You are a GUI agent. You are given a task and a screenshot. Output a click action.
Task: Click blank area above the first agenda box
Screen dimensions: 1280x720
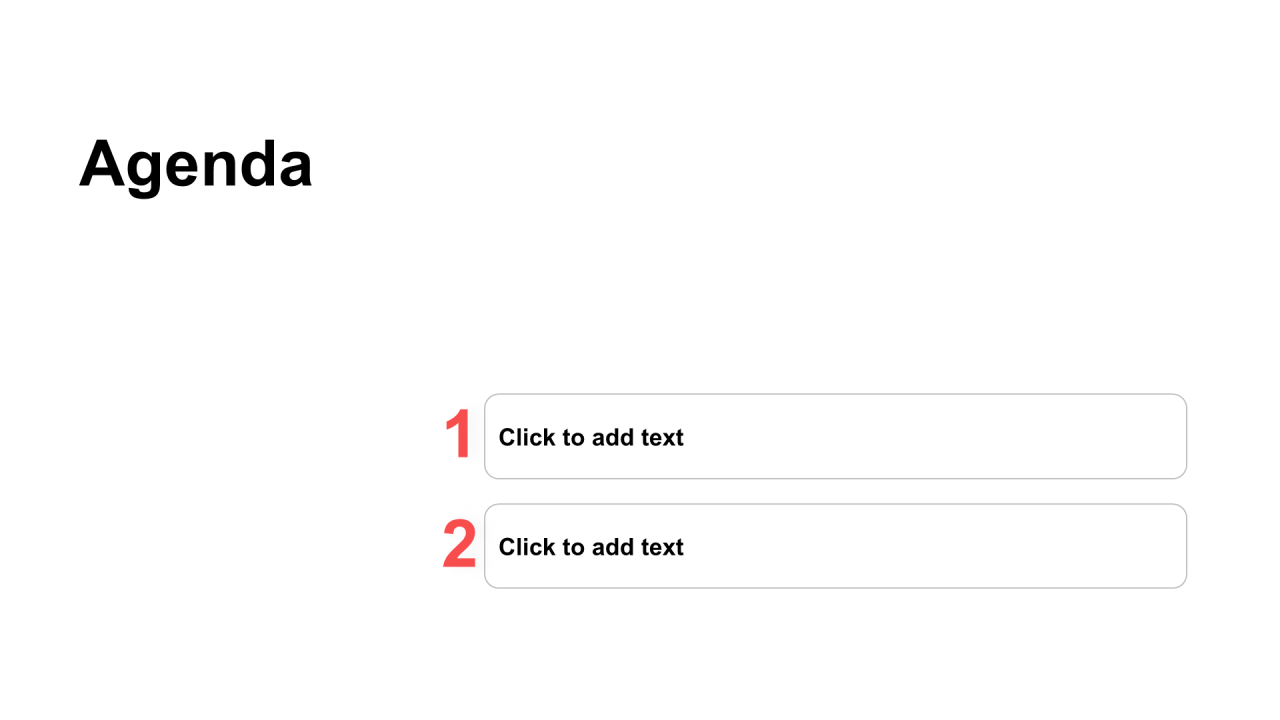coord(835,320)
